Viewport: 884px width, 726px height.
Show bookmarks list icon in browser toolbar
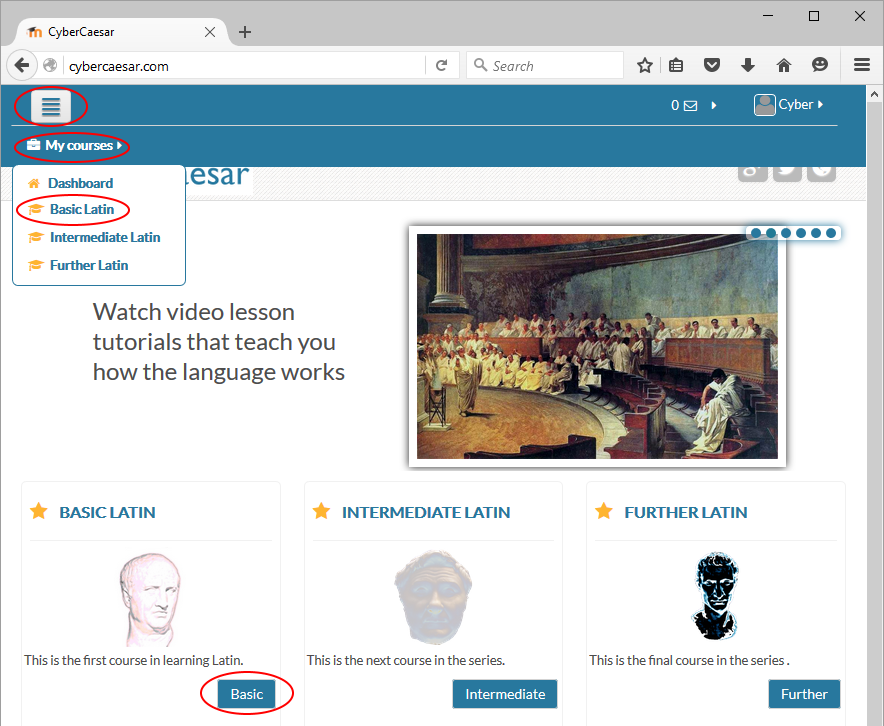676,65
